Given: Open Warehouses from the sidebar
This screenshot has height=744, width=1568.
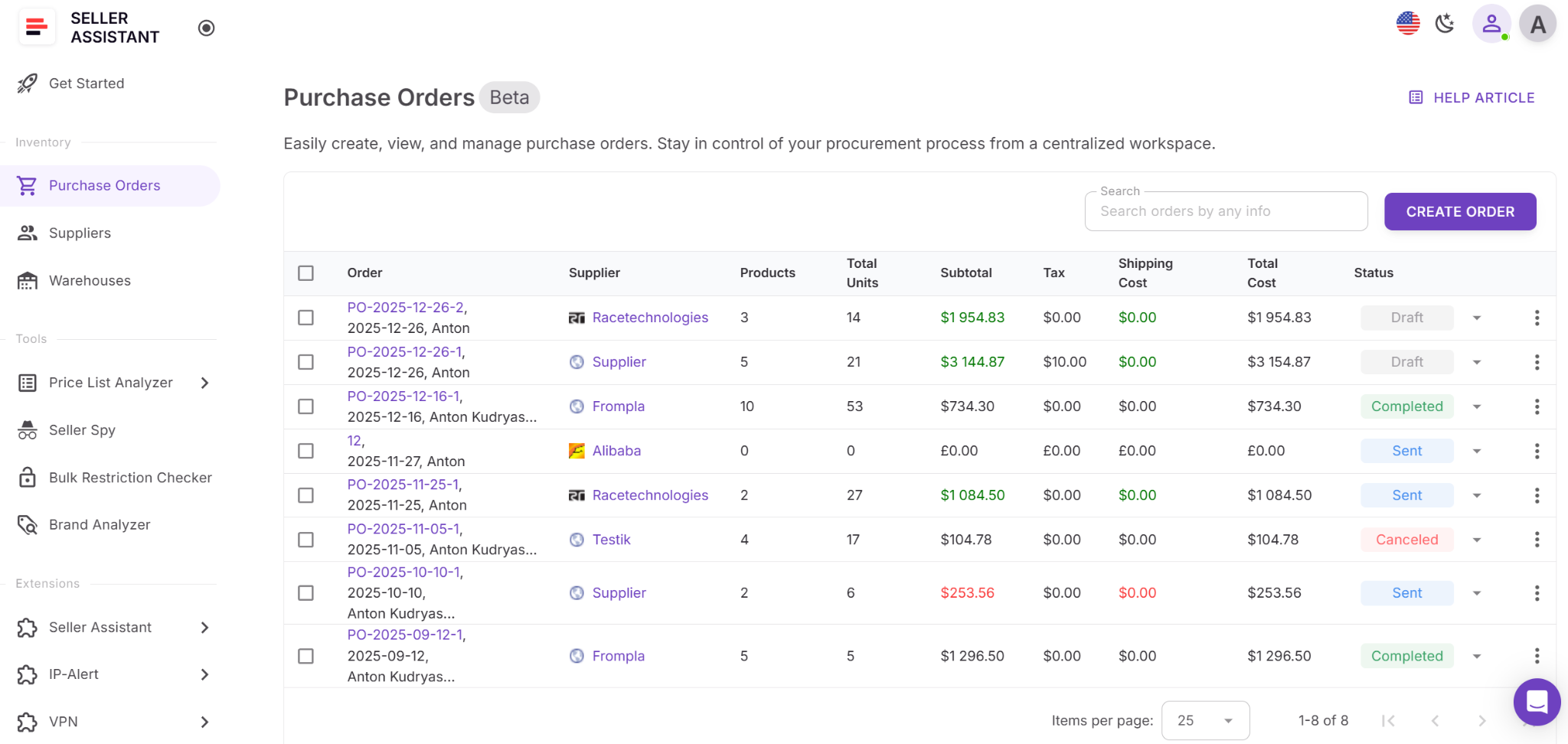Looking at the screenshot, I should point(90,281).
